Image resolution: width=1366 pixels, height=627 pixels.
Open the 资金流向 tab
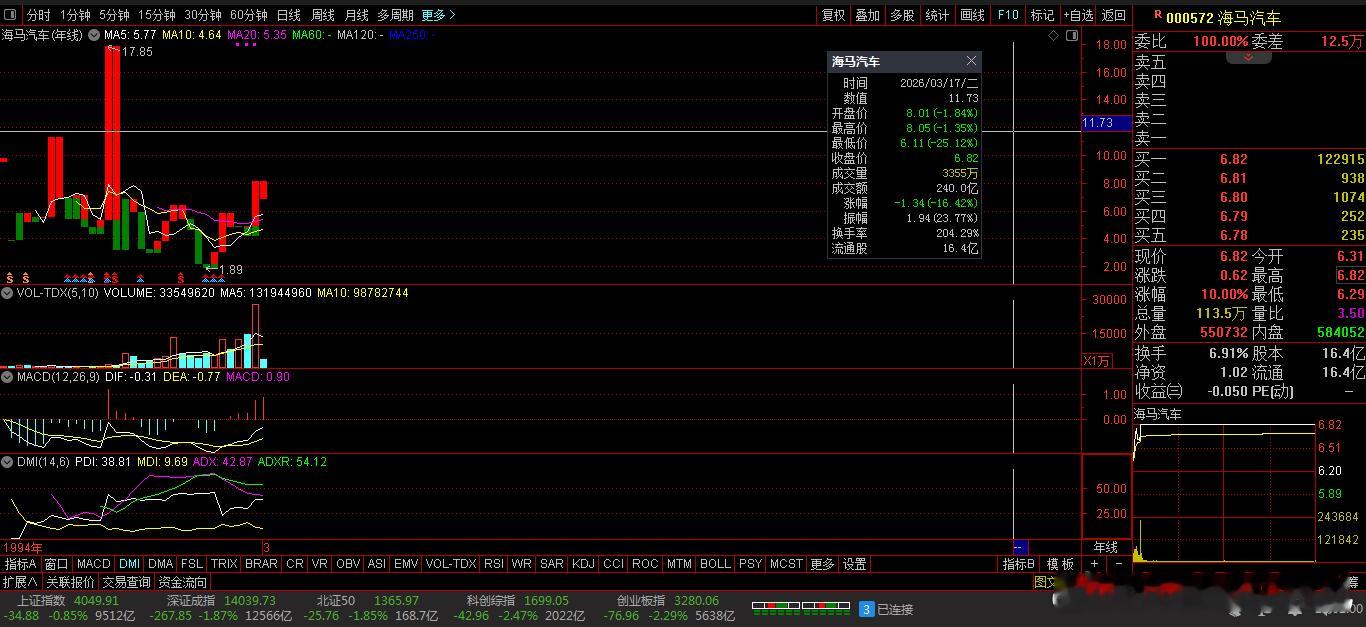[183, 582]
